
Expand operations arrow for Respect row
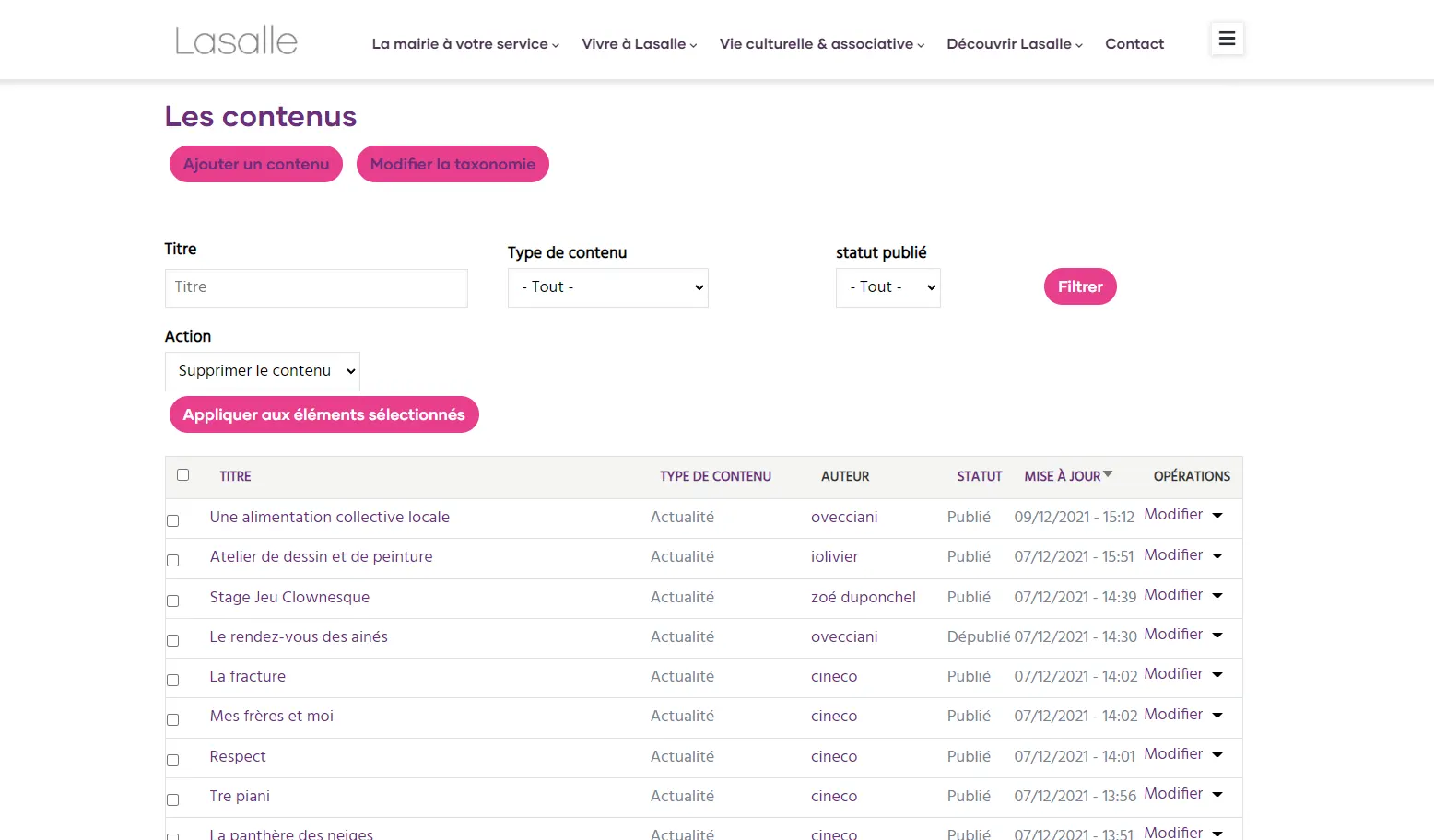click(1217, 754)
